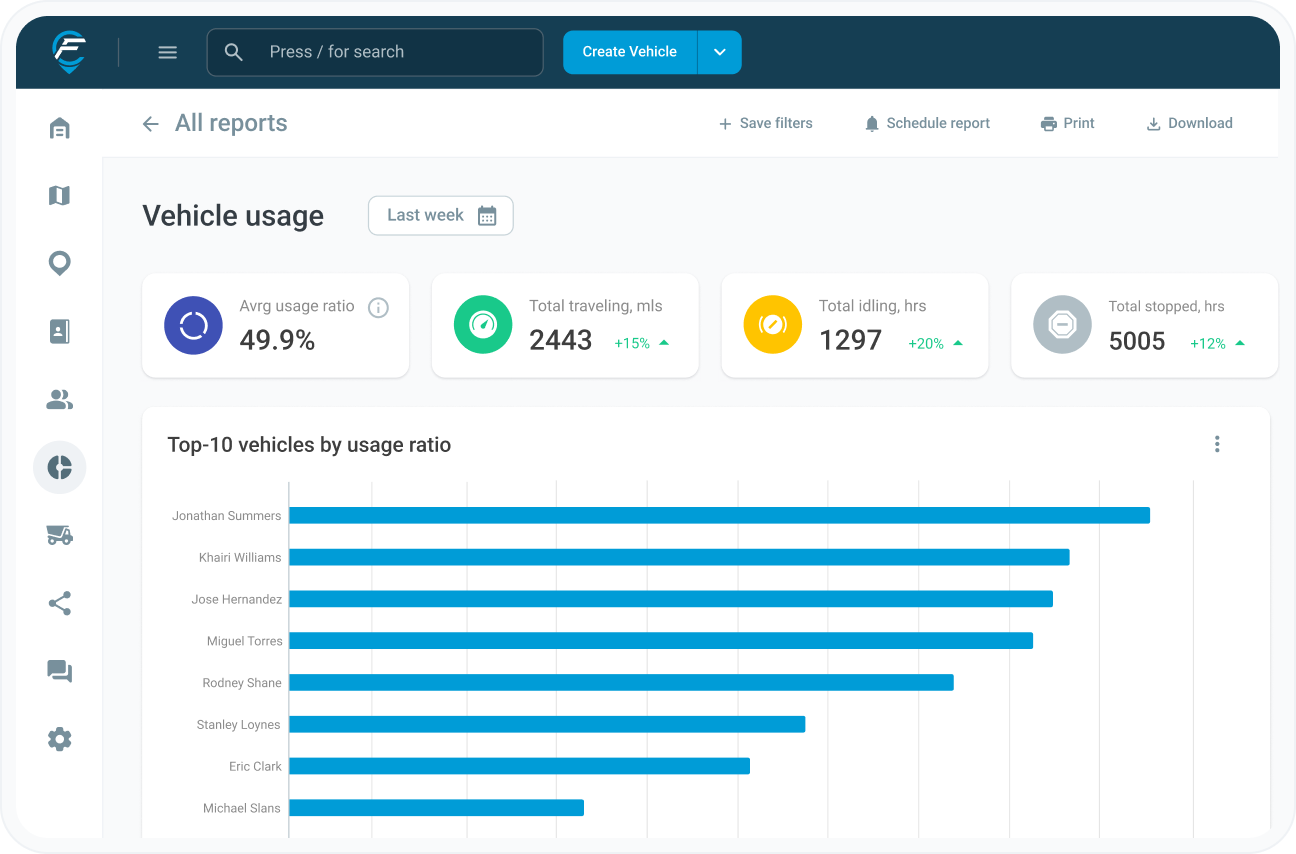The height and width of the screenshot is (854, 1296).
Task: Open the three-dot menu on Top-10 chart
Action: pyautogui.click(x=1217, y=444)
